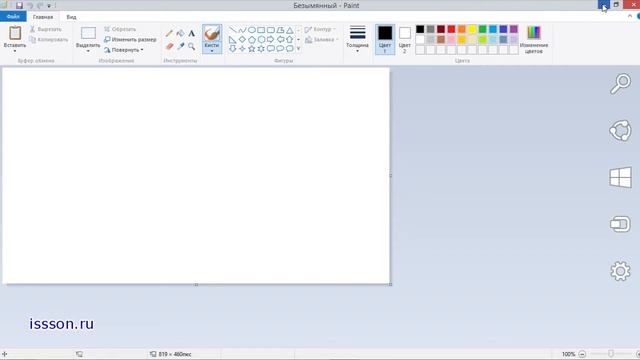Open the Заливка shape fill dropdown
Image resolution: width=640 pixels, height=360 pixels.
pyautogui.click(x=322, y=40)
